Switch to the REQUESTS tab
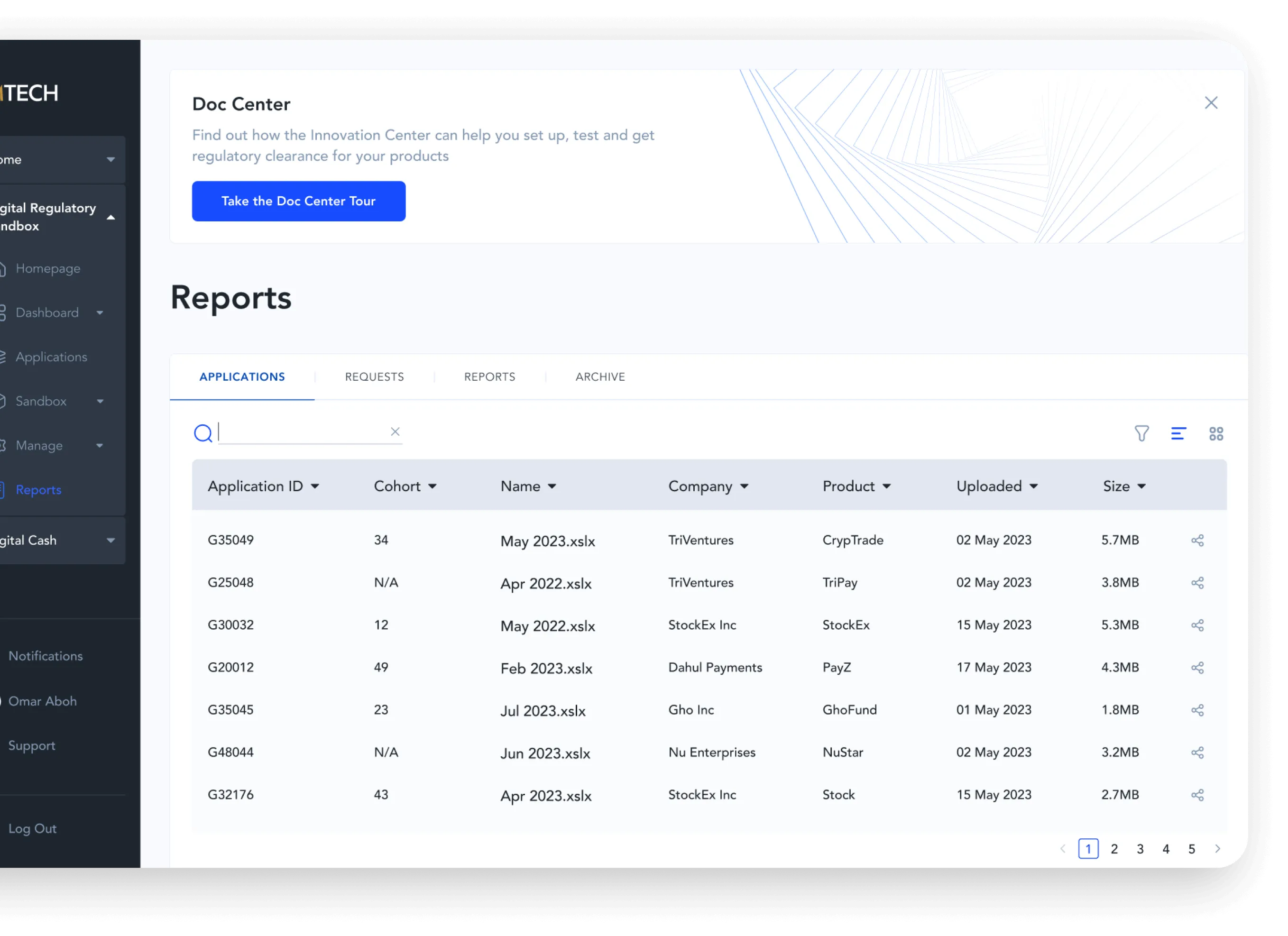This screenshot has width=1288, height=936. (x=374, y=376)
